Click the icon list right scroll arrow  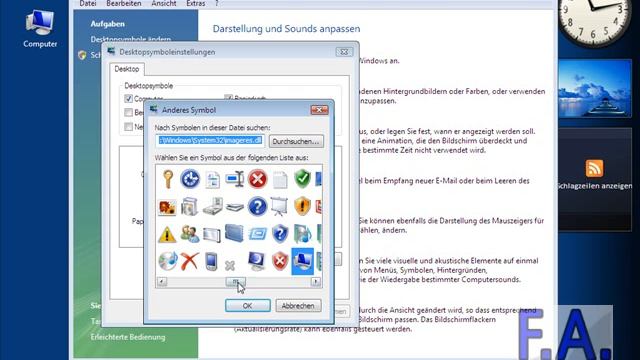point(316,282)
